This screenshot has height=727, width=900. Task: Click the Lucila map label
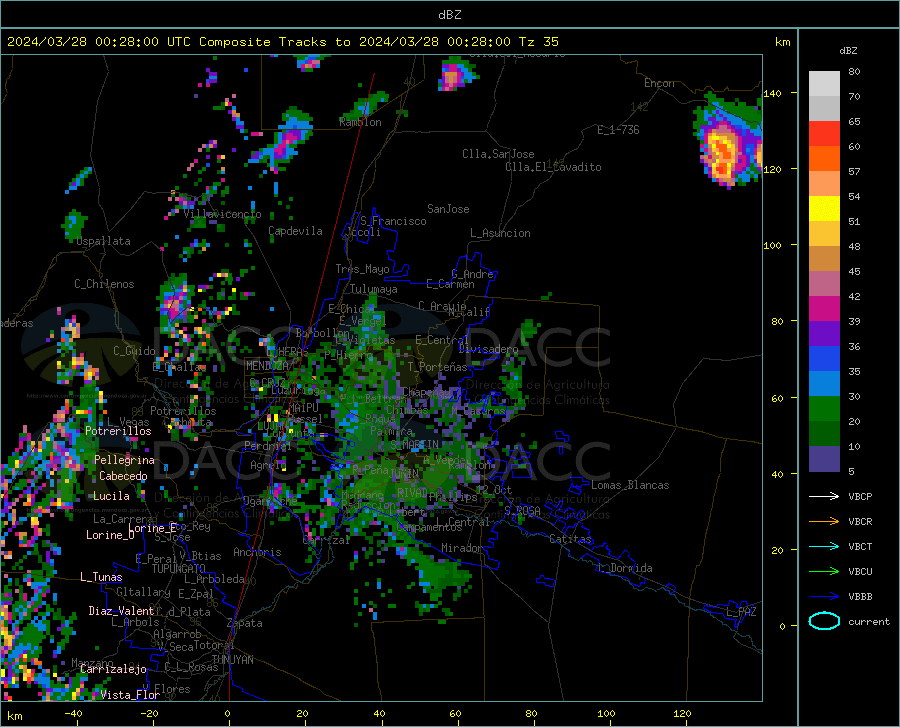[111, 496]
